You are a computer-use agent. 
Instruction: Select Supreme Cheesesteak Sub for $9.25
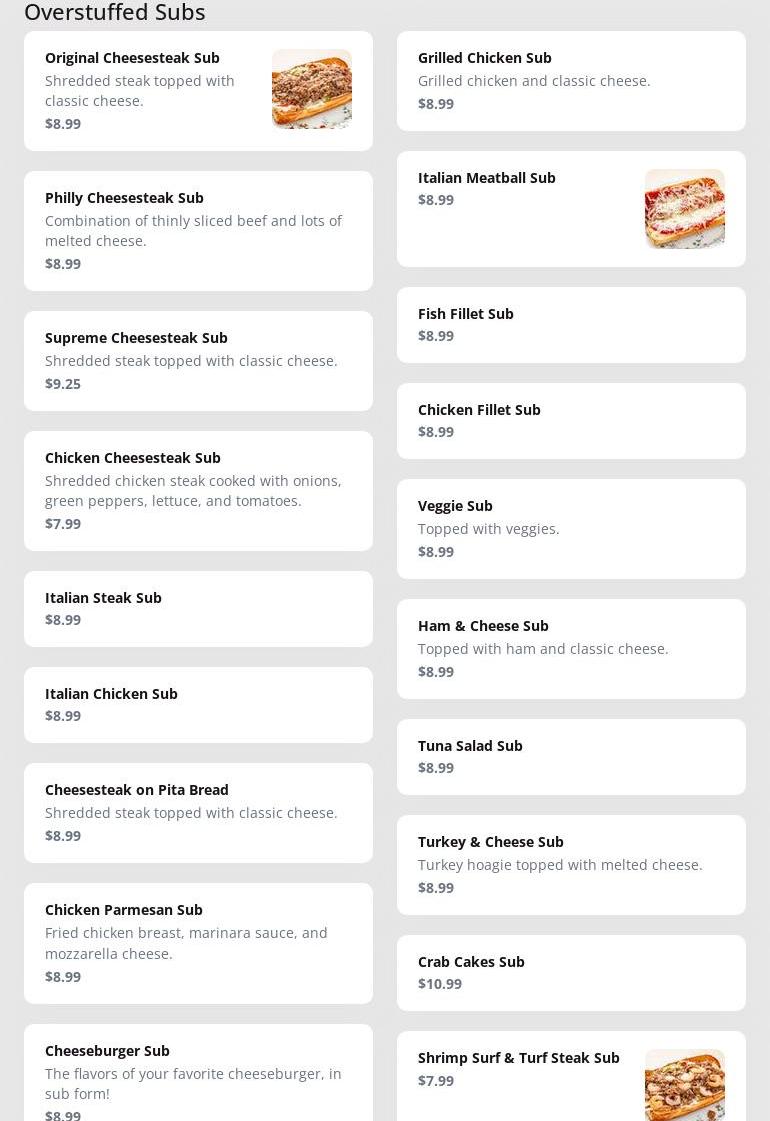click(198, 360)
